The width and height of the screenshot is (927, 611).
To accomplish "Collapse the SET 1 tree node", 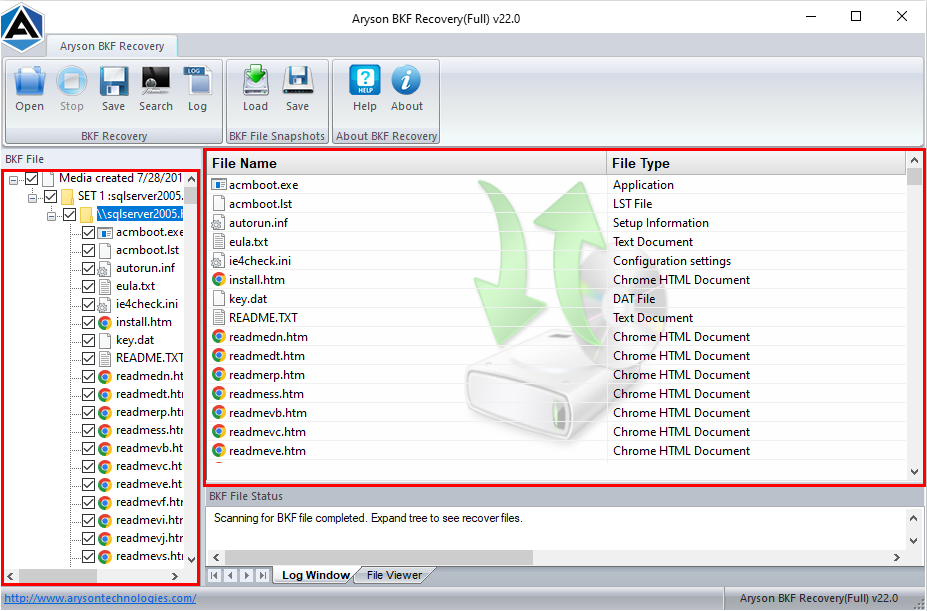I will click(x=33, y=197).
